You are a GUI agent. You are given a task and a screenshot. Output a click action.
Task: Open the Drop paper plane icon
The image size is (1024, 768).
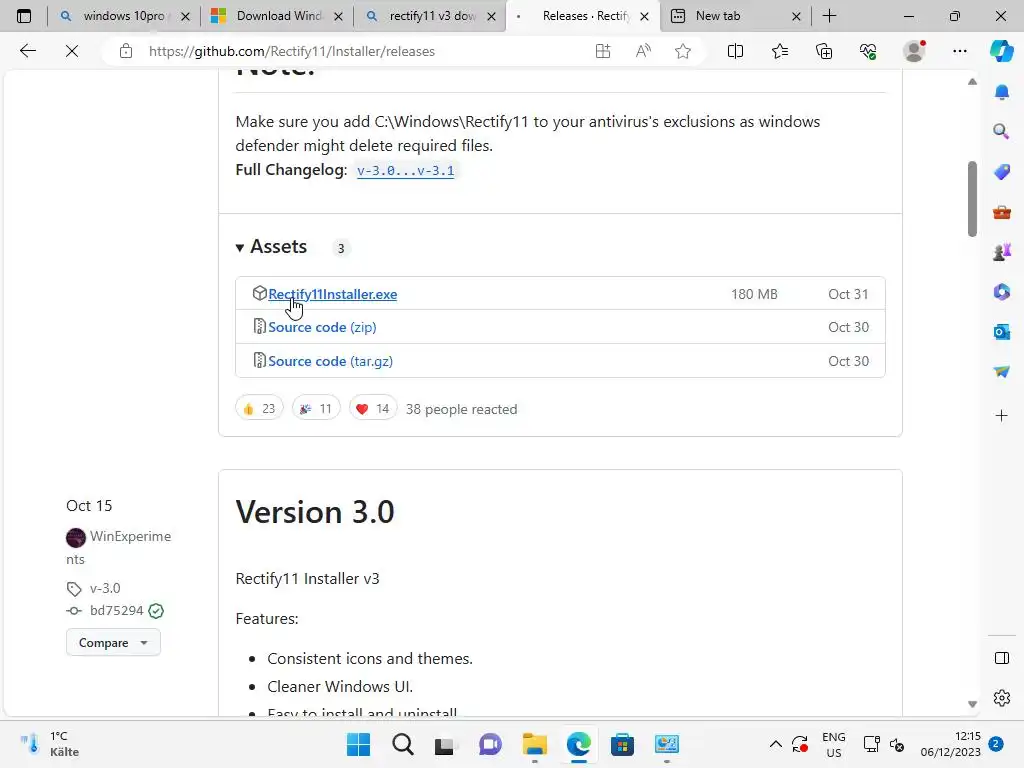click(x=1002, y=371)
